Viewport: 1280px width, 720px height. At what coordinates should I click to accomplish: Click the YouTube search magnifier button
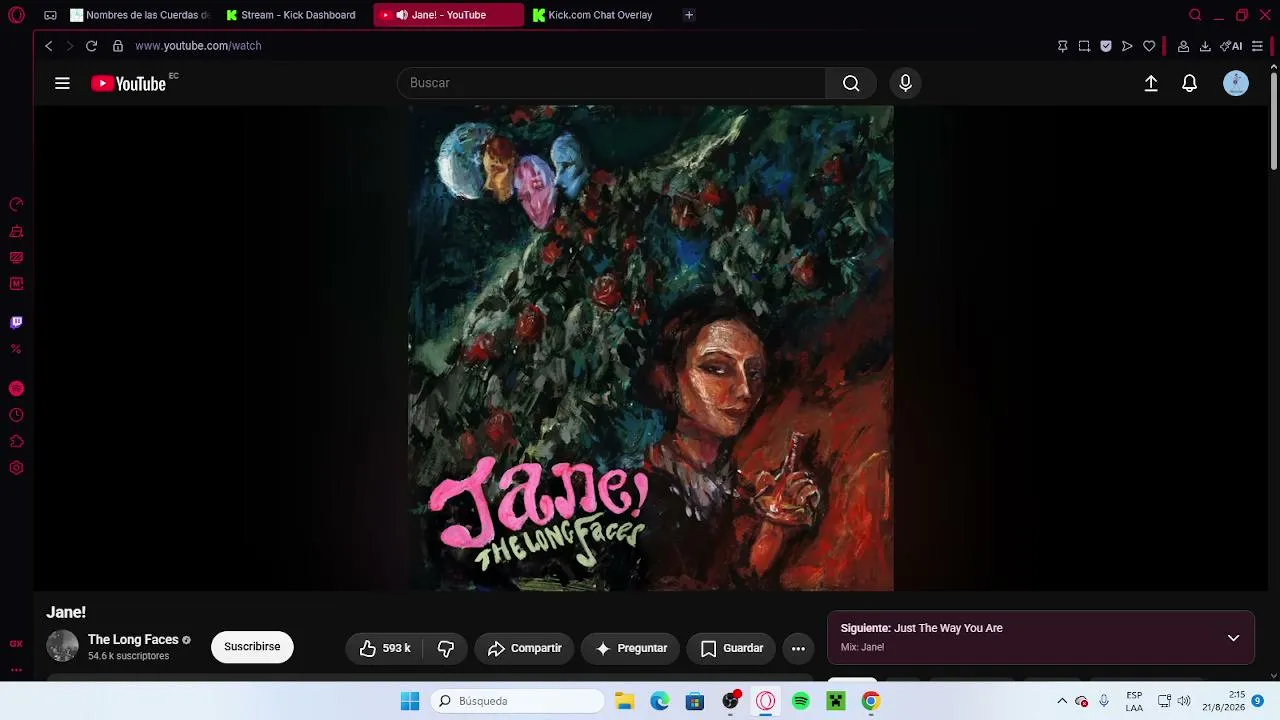coord(851,84)
